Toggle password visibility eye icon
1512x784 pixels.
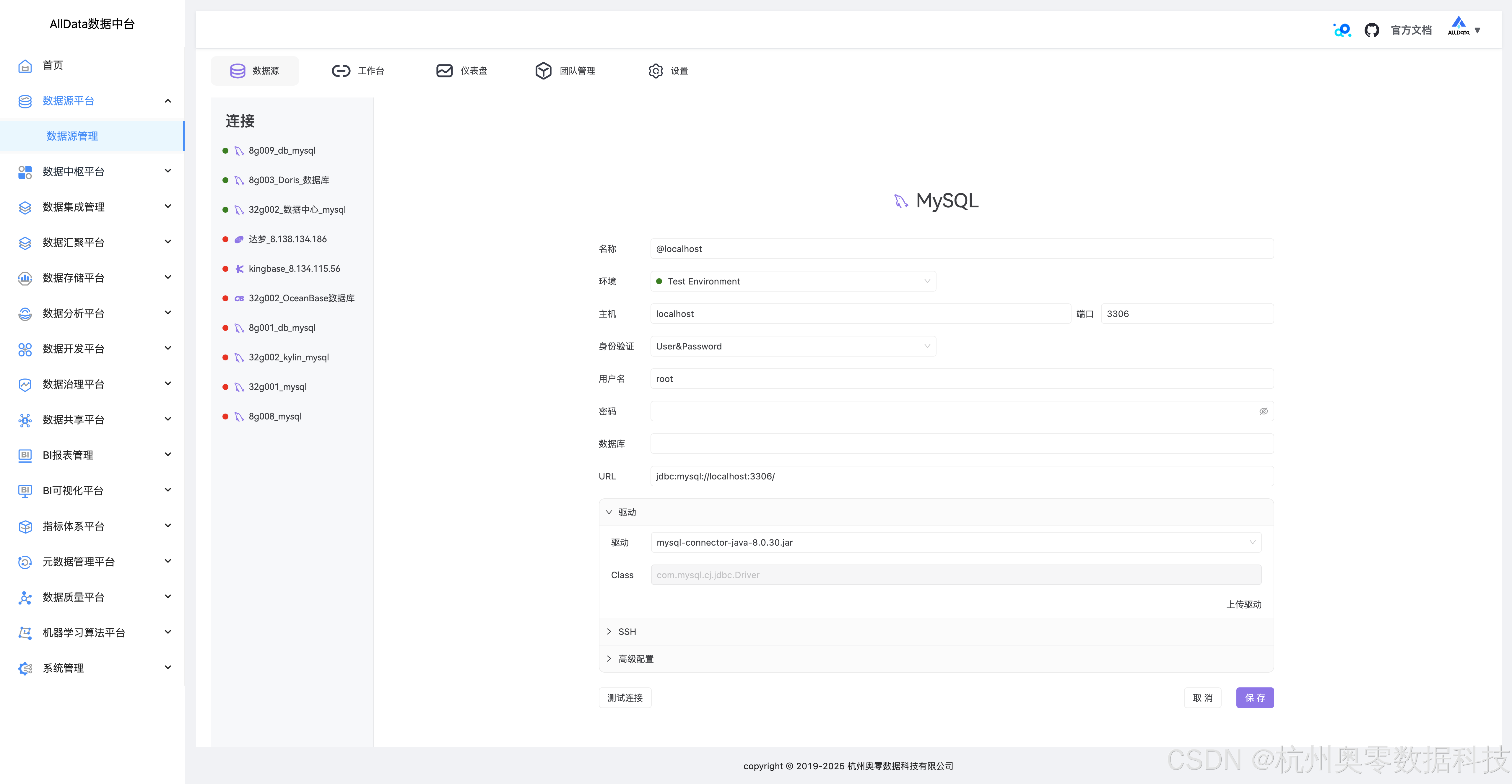click(1263, 411)
